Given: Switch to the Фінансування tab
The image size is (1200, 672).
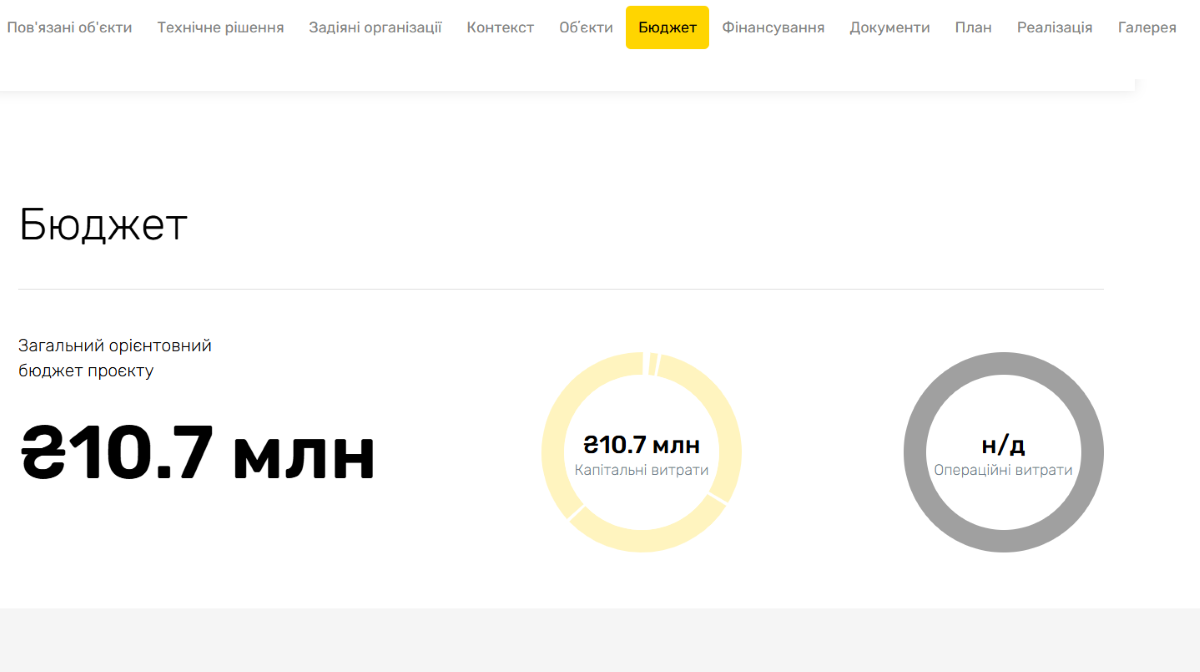Looking at the screenshot, I should pos(773,27).
